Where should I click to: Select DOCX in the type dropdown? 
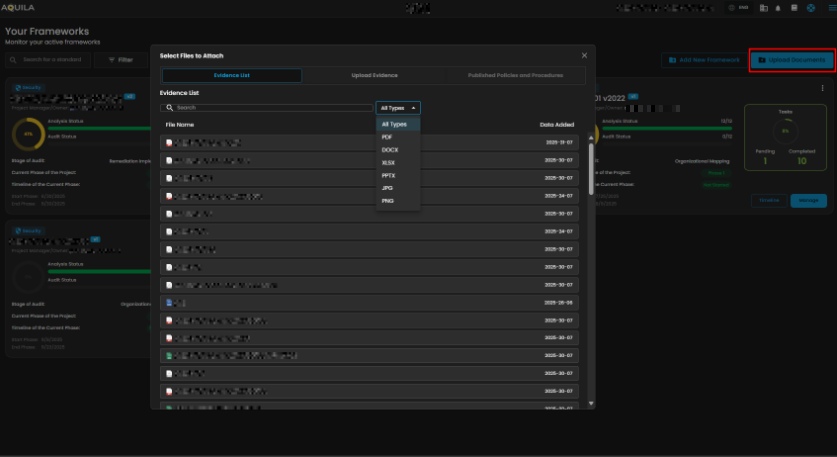389,149
